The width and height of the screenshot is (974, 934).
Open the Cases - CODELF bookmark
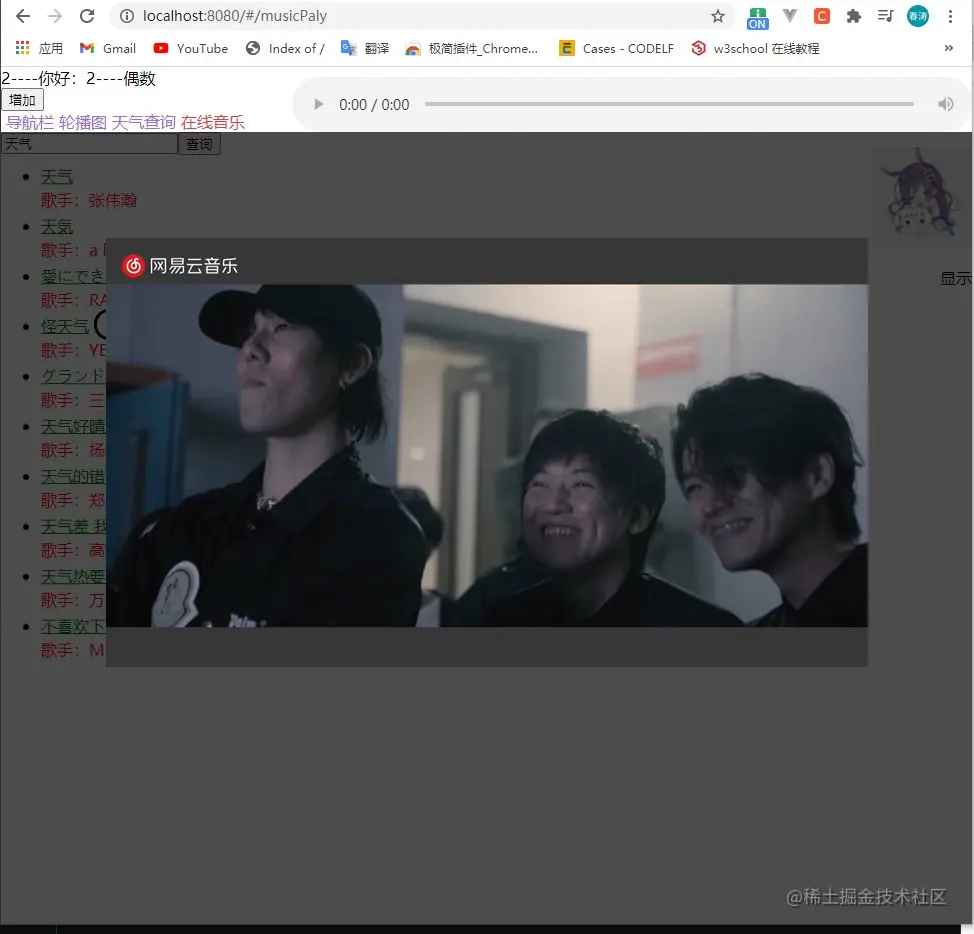pos(617,48)
